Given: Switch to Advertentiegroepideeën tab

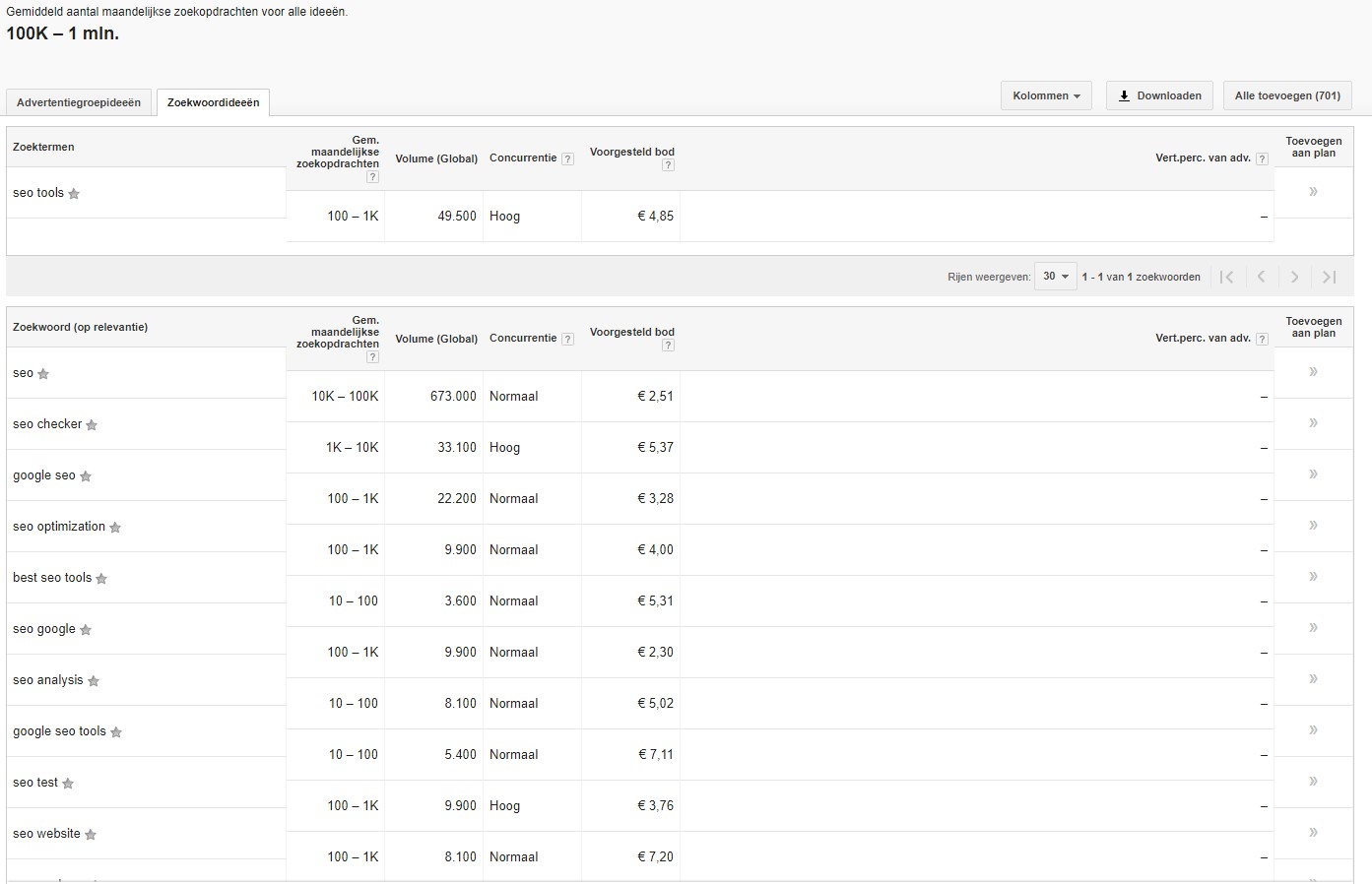Looking at the screenshot, I should point(79,102).
